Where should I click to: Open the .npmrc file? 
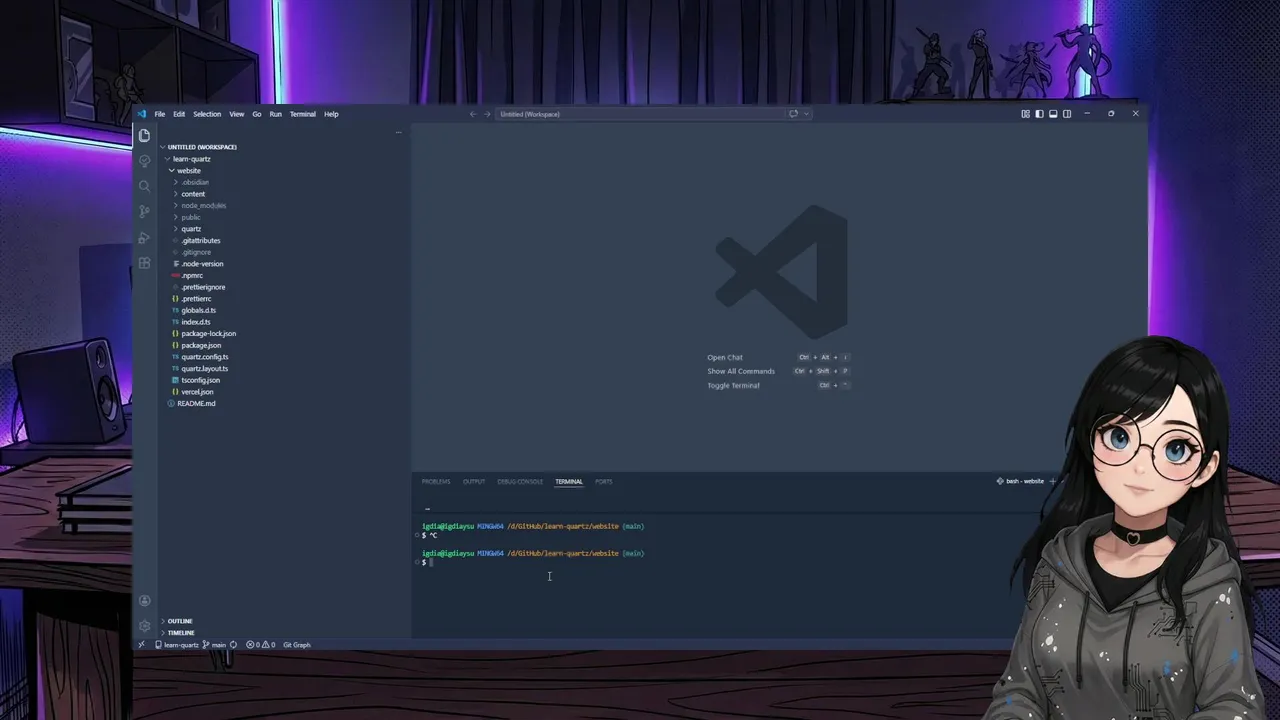point(191,275)
